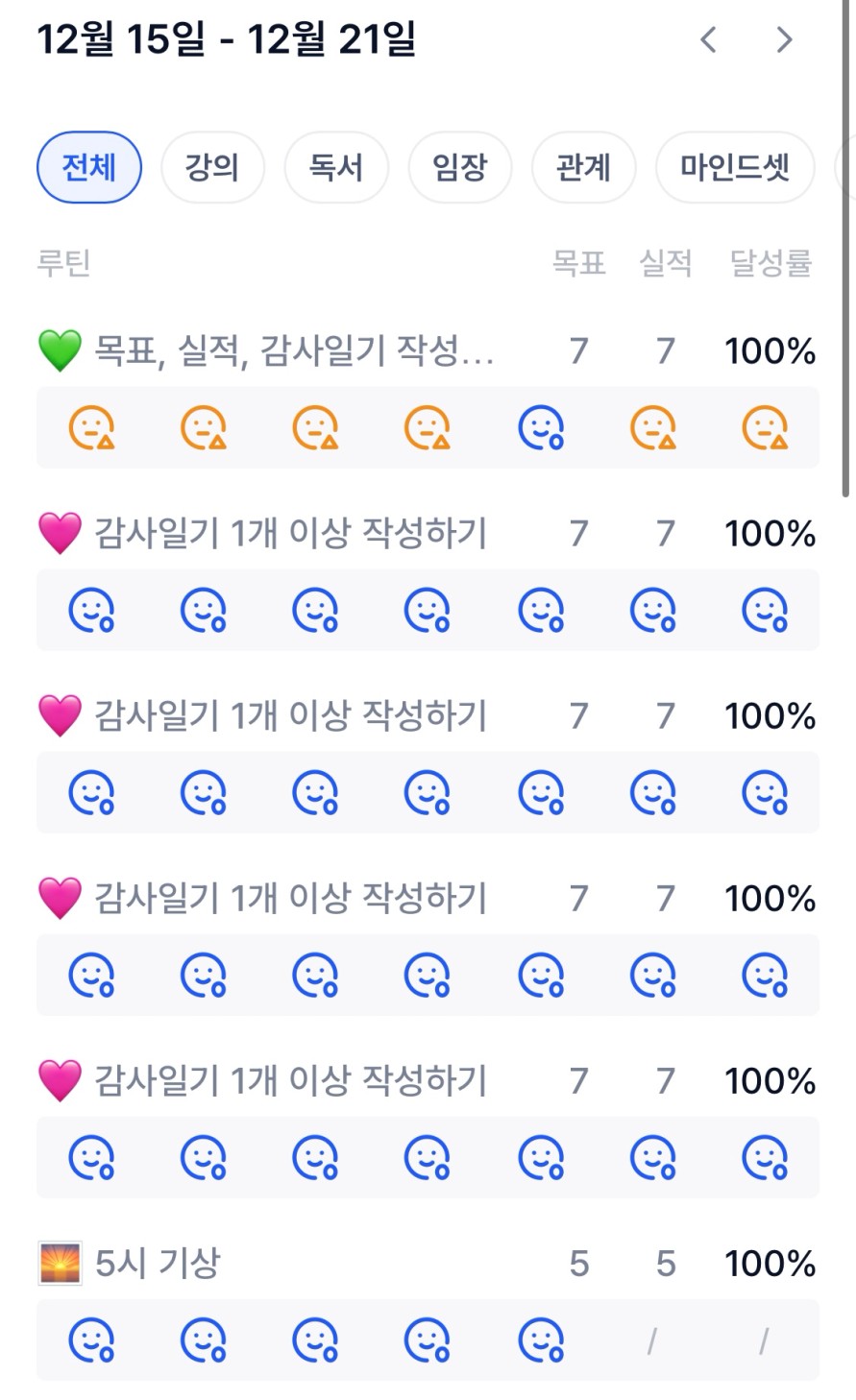Open routine 목표, 실적, 감사일기 작성…
This screenshot has height=1400, width=856.
[293, 350]
